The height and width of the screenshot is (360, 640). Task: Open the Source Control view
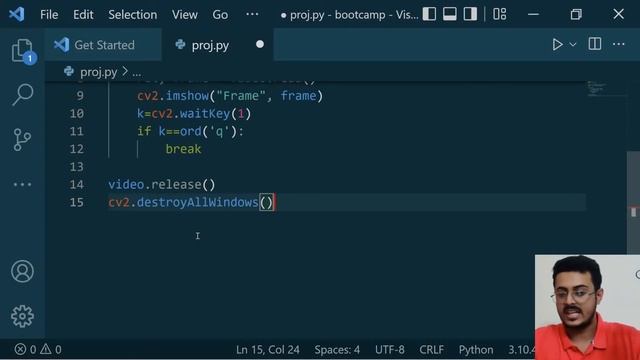pos(22,140)
